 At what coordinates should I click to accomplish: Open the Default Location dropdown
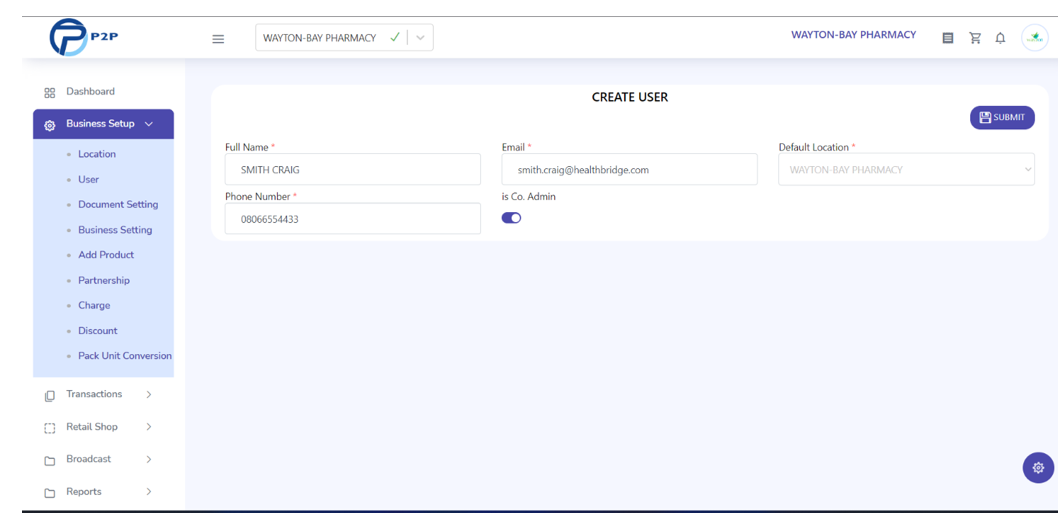click(x=906, y=169)
